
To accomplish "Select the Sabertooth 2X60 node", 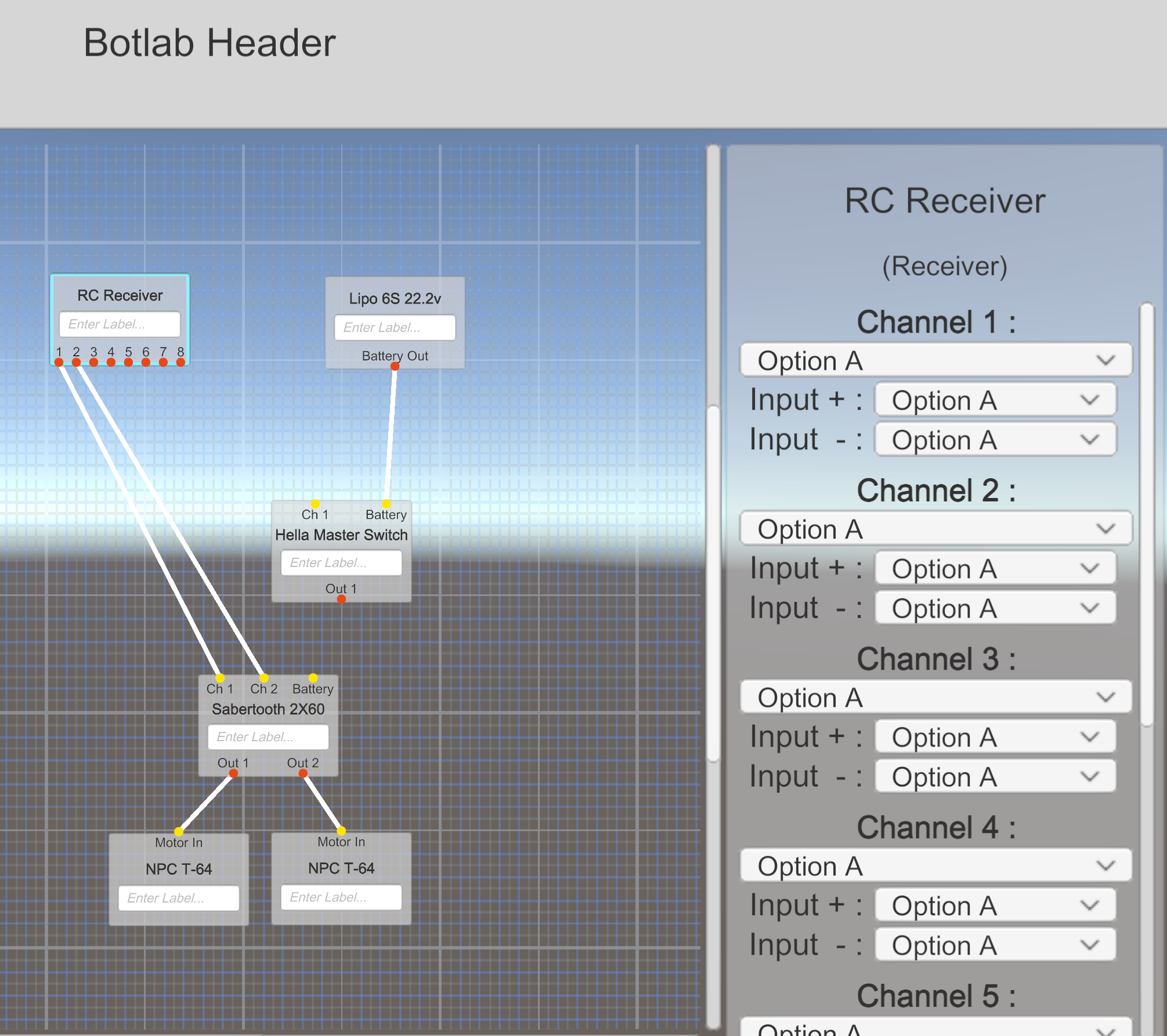I will pyautogui.click(x=268, y=709).
